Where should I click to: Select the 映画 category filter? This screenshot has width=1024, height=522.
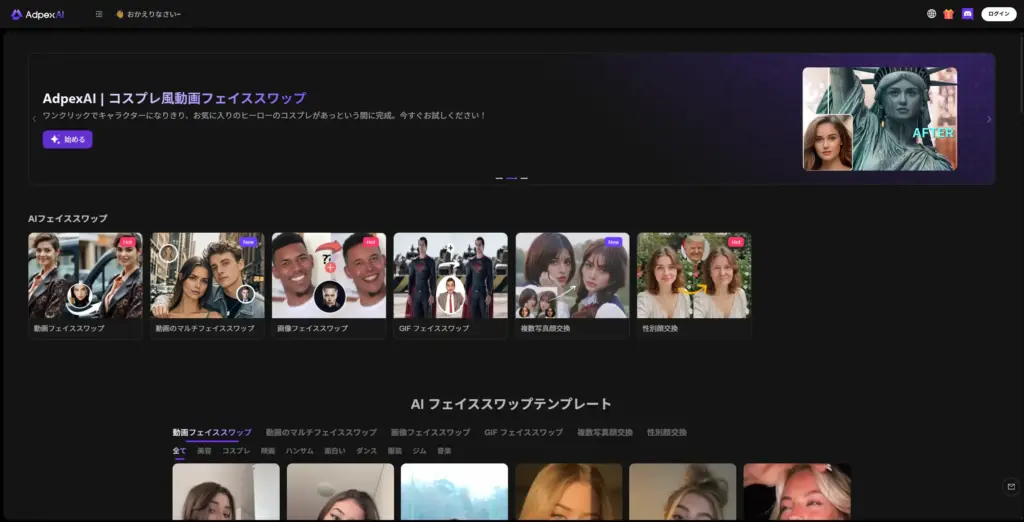pos(268,451)
